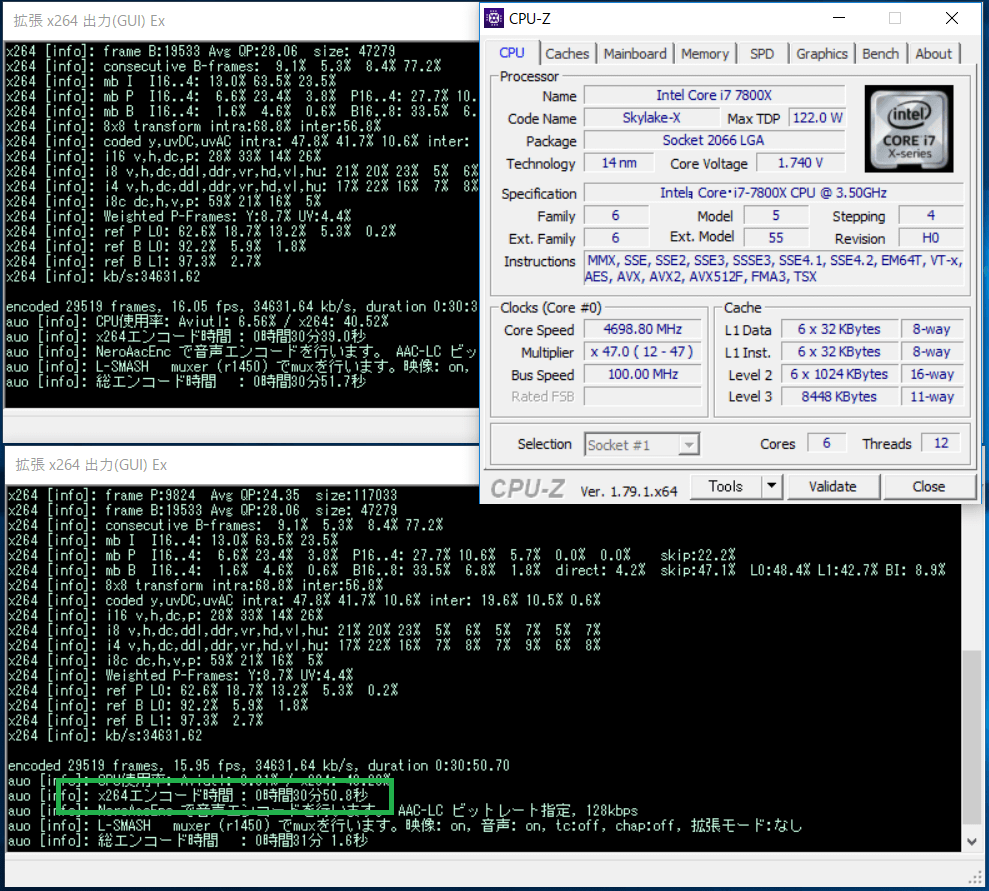This screenshot has width=989, height=891.
Task: Click the Level 2 cache value '6 x 1024 KBytes'
Action: tap(839, 374)
